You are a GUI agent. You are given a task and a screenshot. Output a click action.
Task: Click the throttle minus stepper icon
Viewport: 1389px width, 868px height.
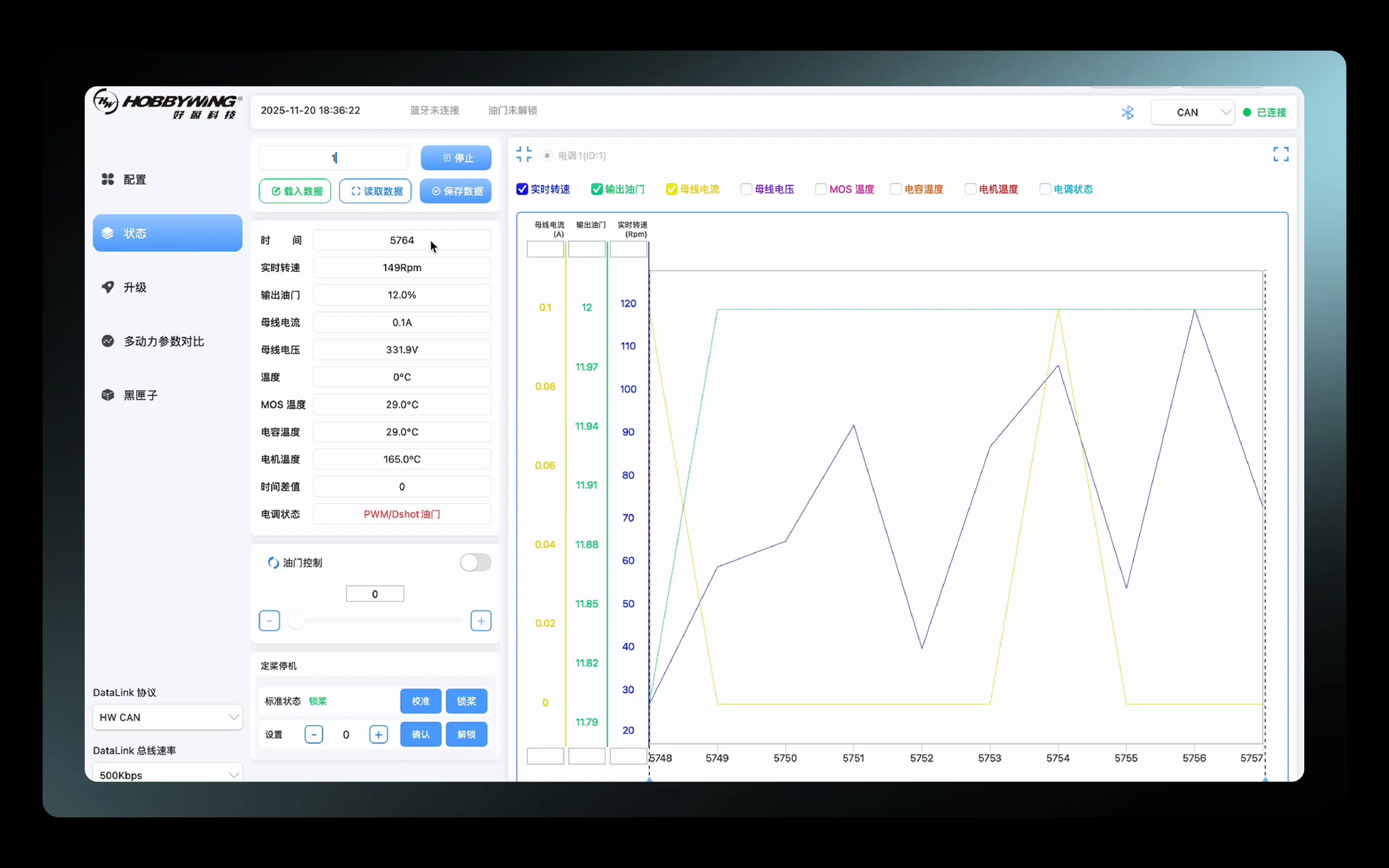(x=269, y=620)
